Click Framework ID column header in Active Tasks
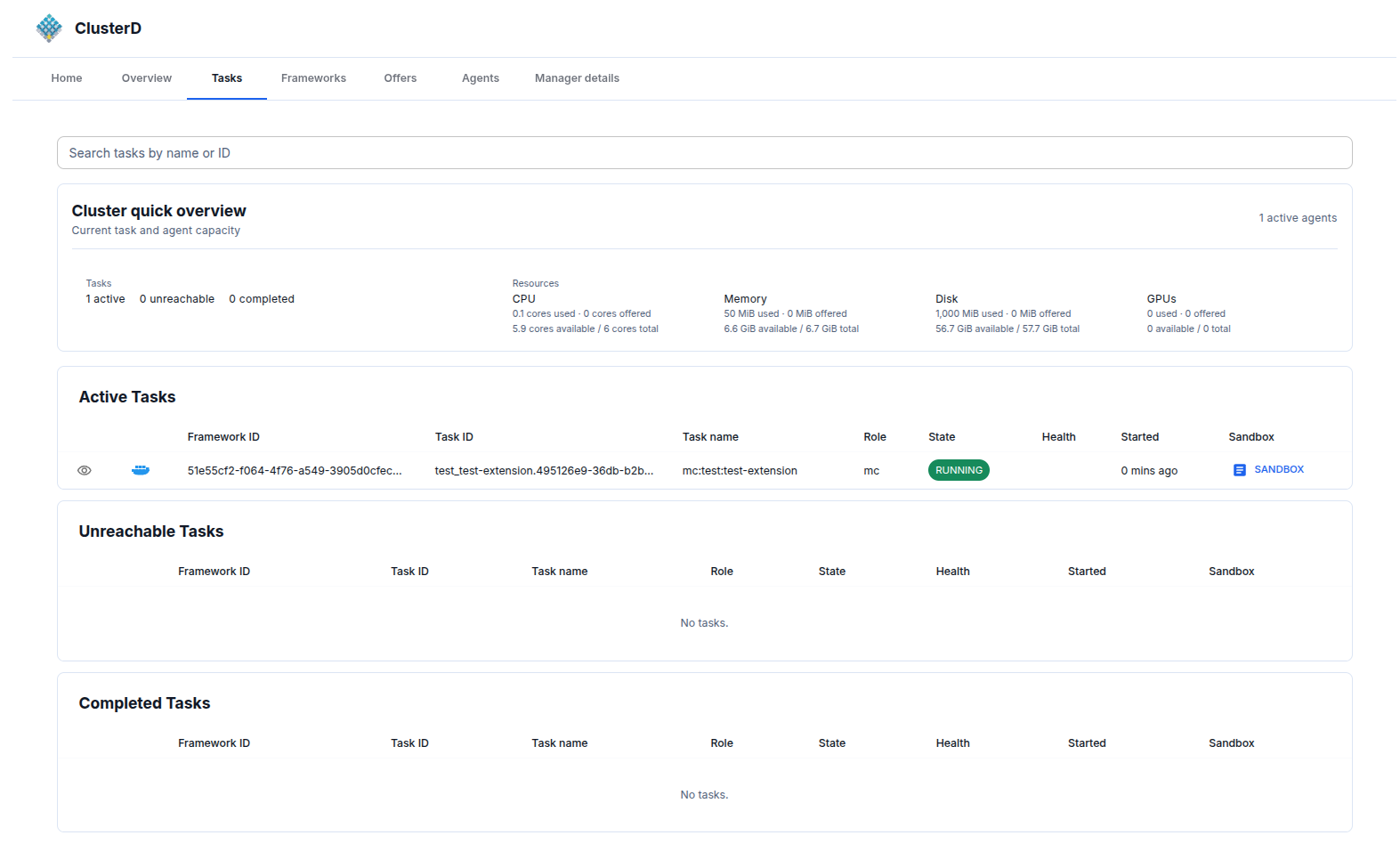Screen dimensions: 1400x860 [x=223, y=437]
